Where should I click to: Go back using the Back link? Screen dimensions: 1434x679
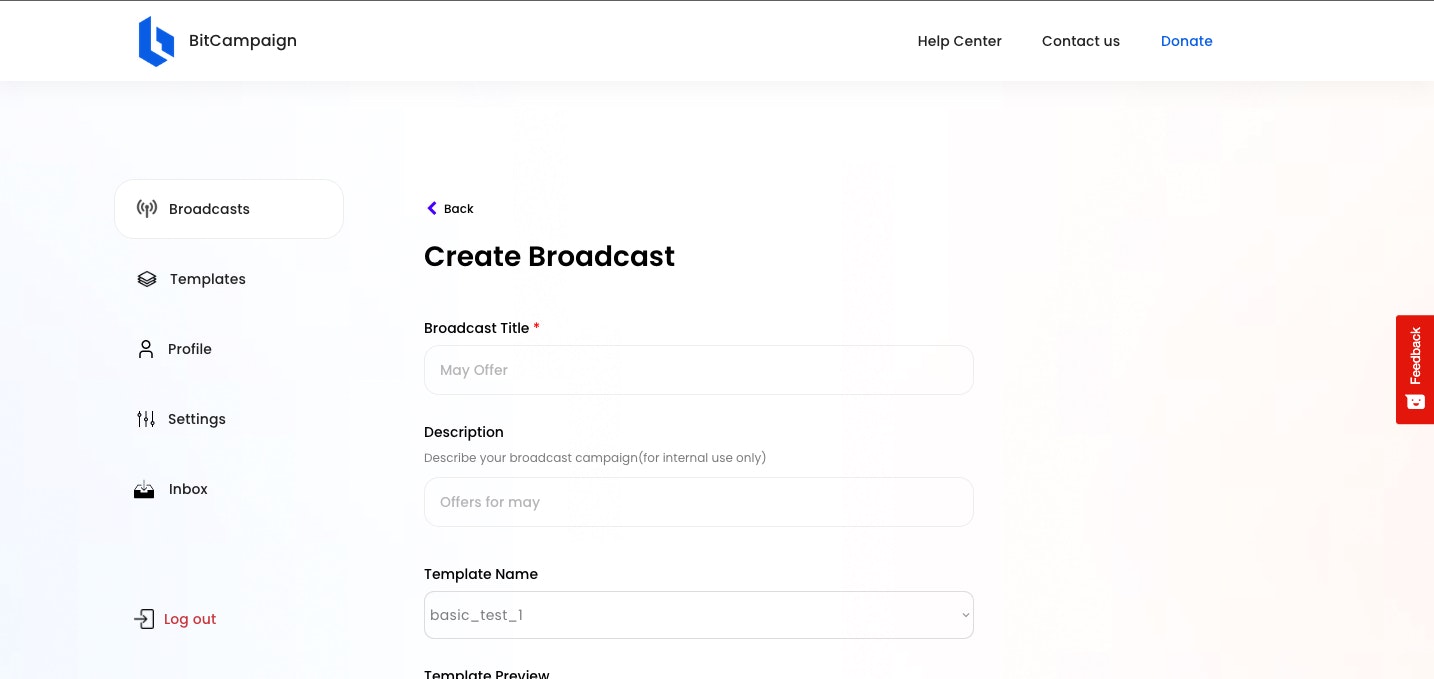[x=450, y=208]
